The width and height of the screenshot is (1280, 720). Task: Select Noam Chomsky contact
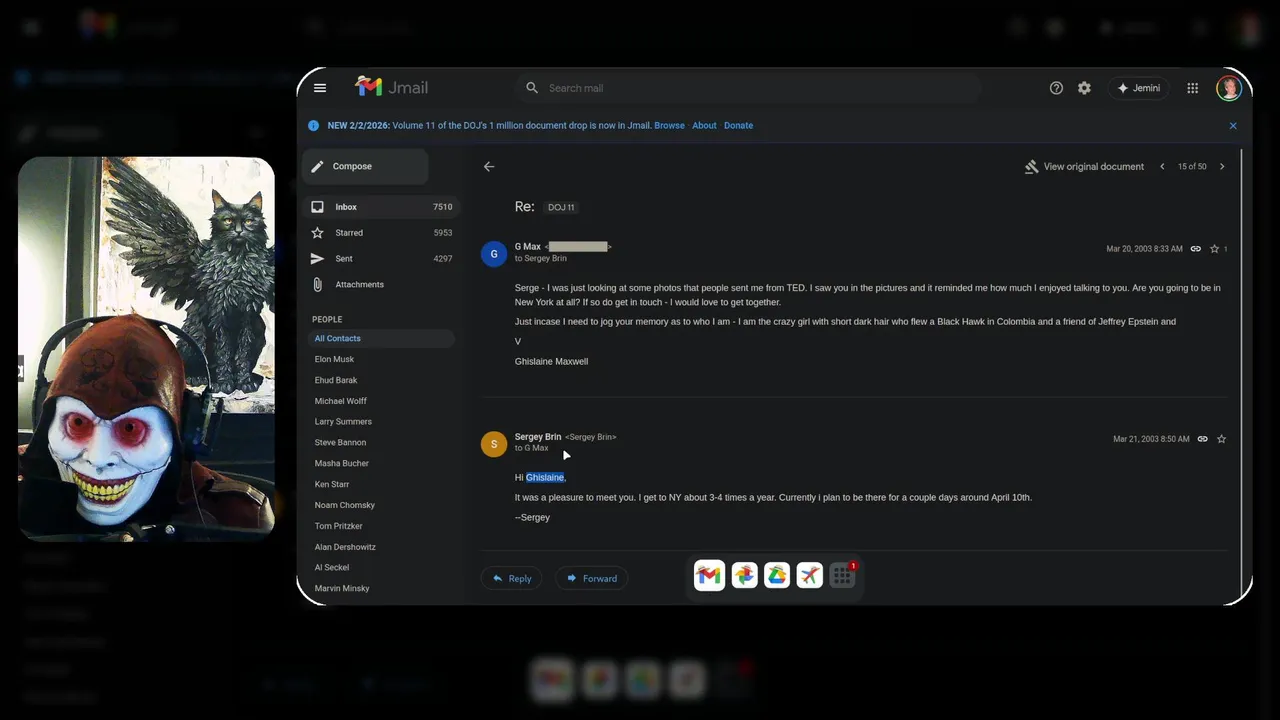coord(344,505)
